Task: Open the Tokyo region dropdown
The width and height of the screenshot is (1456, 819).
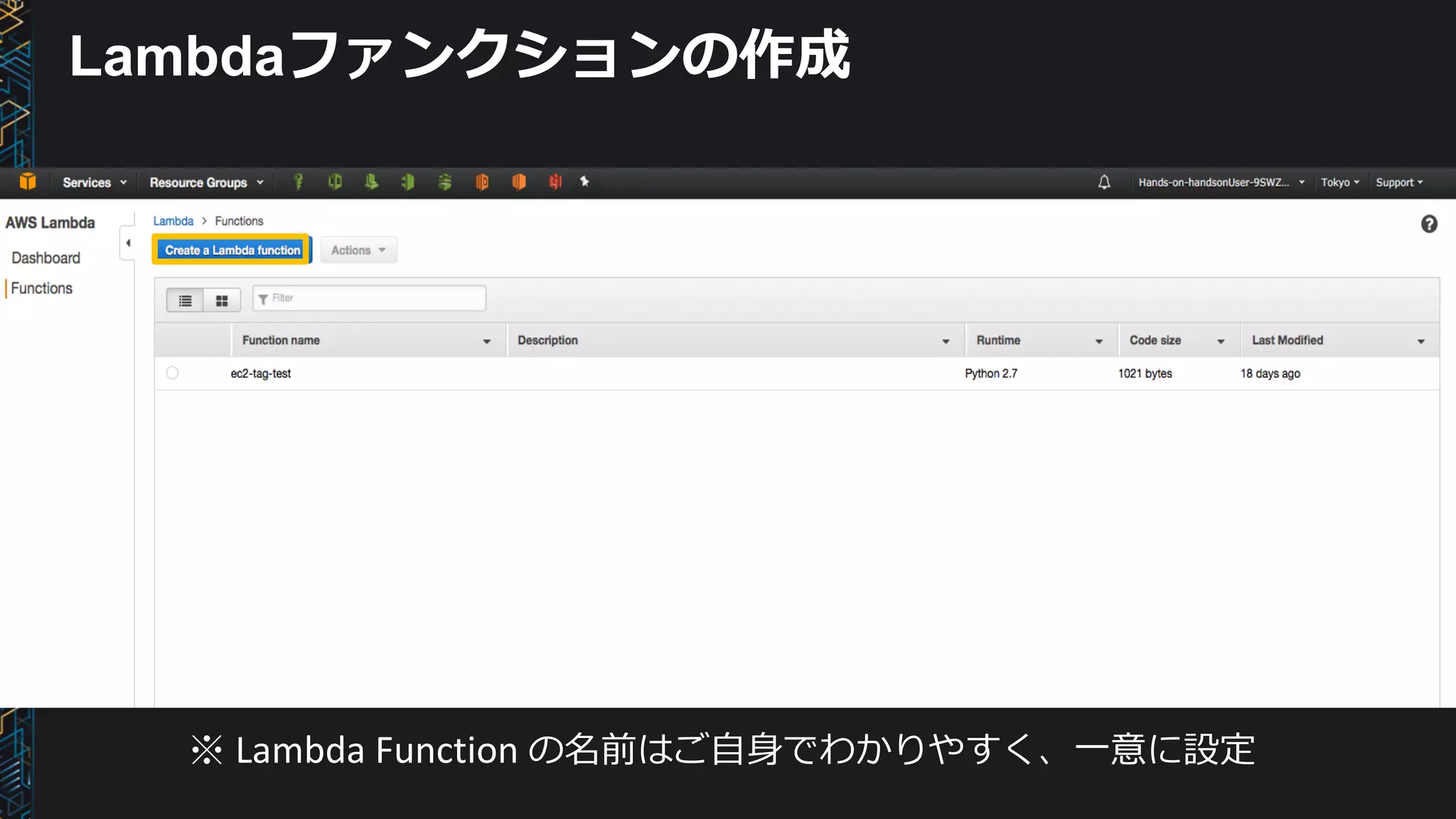Action: pos(1339,183)
